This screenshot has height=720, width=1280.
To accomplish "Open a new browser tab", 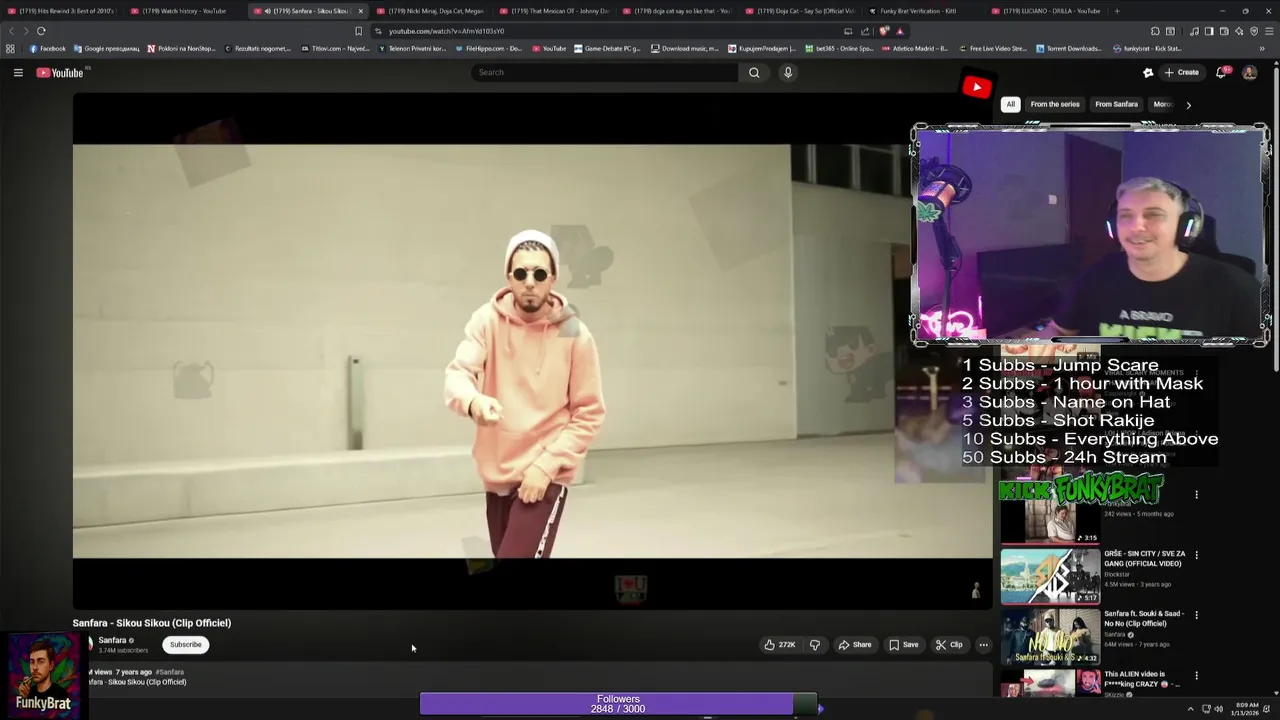I will click(1117, 11).
